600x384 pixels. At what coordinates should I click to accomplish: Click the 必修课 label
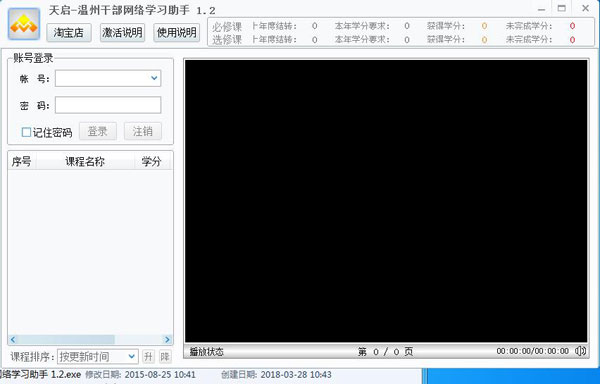click(227, 27)
